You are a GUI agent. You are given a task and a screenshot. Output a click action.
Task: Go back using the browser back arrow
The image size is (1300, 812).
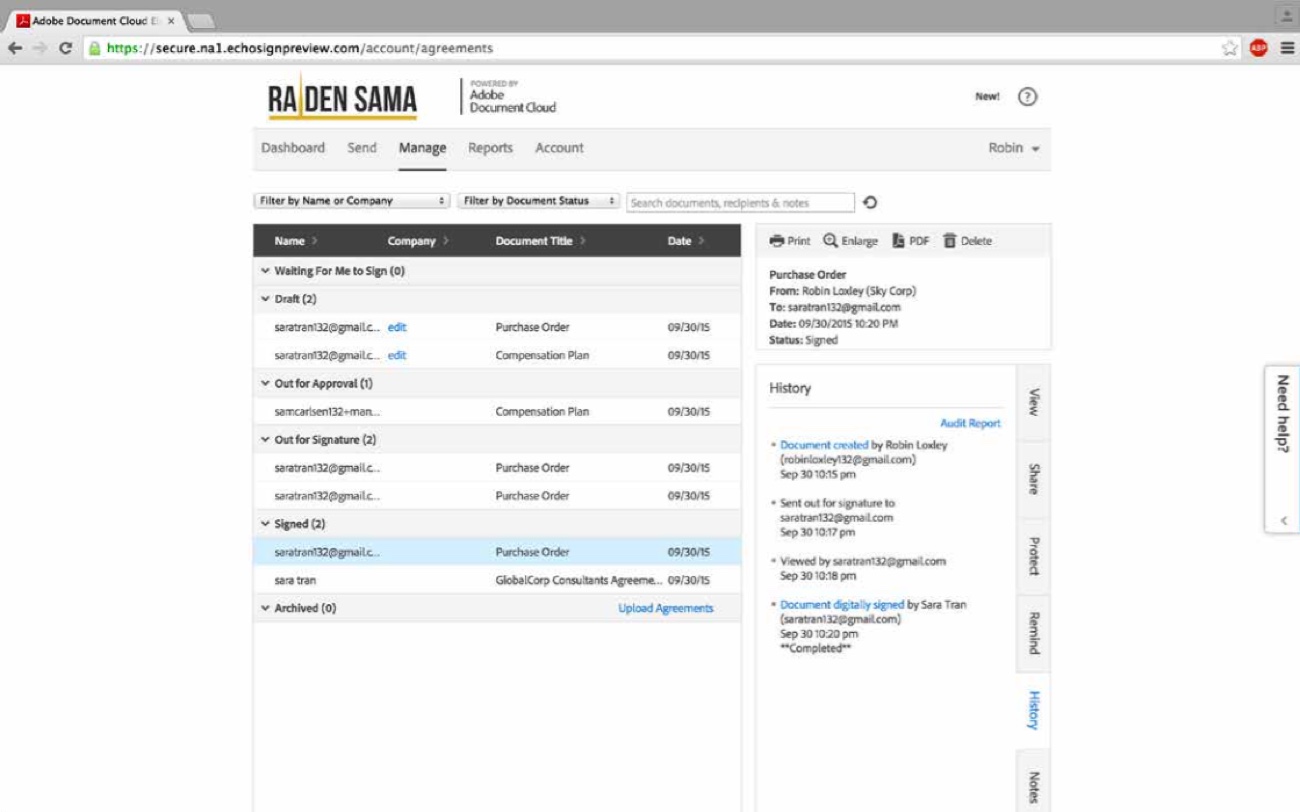coord(15,48)
